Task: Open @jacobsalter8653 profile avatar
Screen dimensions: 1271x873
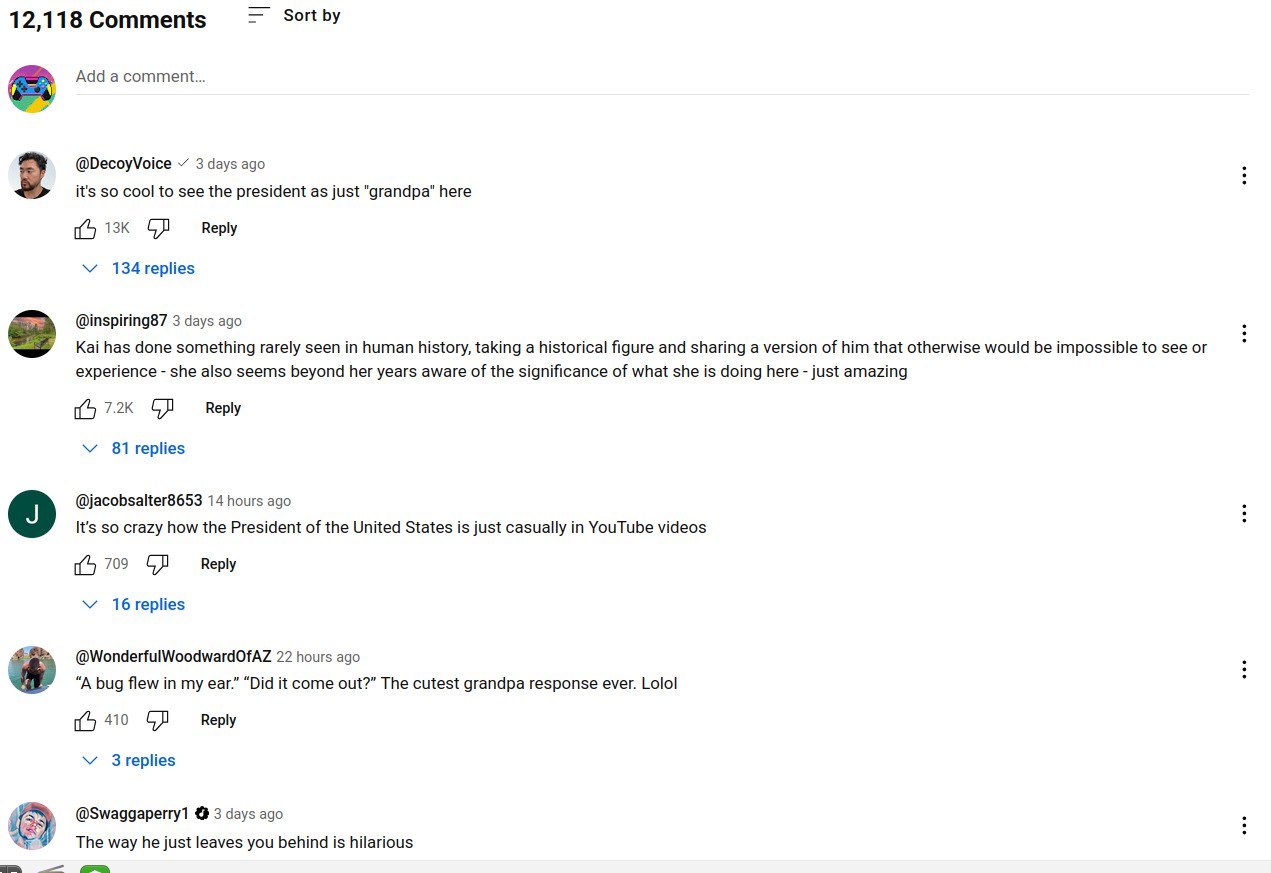Action: point(32,514)
